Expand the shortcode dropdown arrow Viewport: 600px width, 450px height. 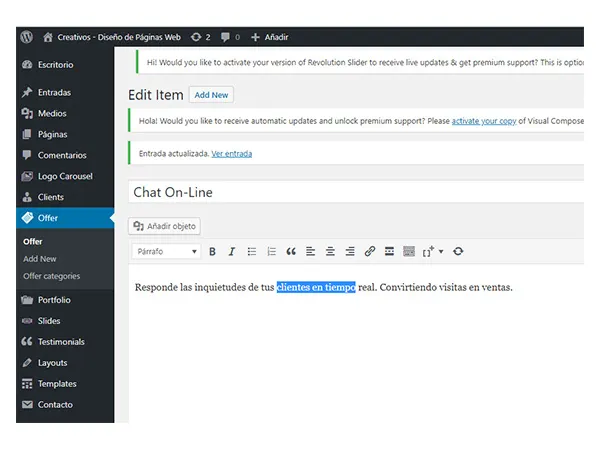441,251
